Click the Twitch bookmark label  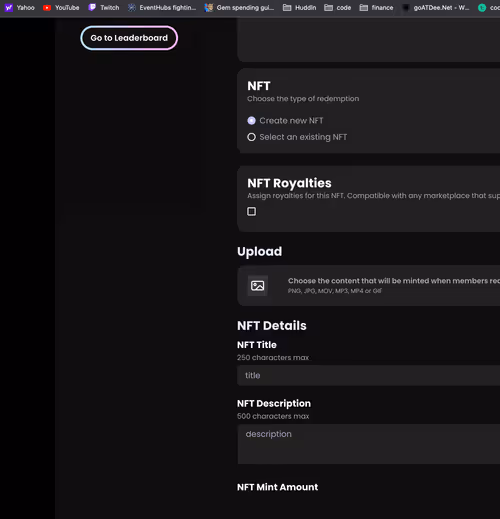110,8
